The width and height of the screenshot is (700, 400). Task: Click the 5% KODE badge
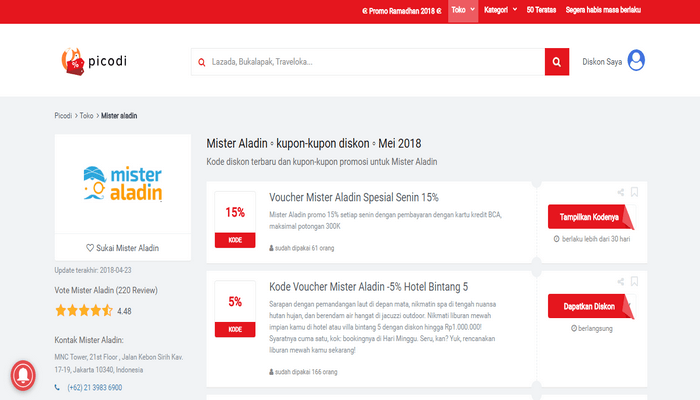coord(235,308)
